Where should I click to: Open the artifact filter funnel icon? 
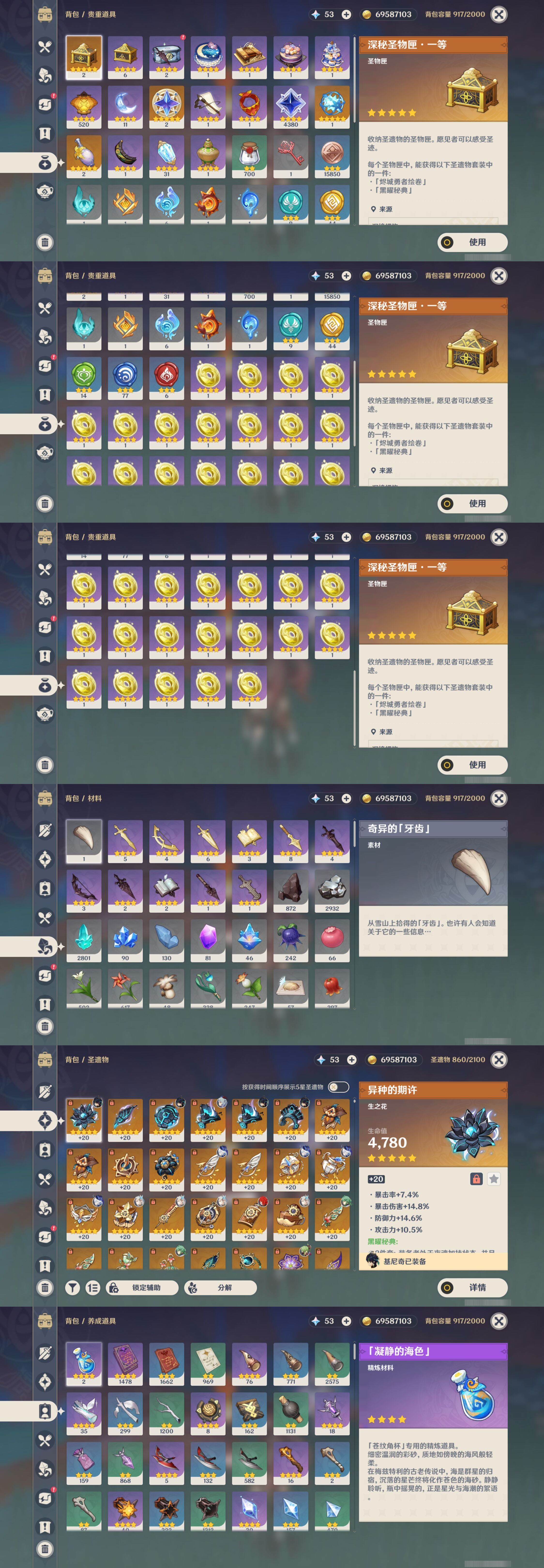tap(72, 1287)
